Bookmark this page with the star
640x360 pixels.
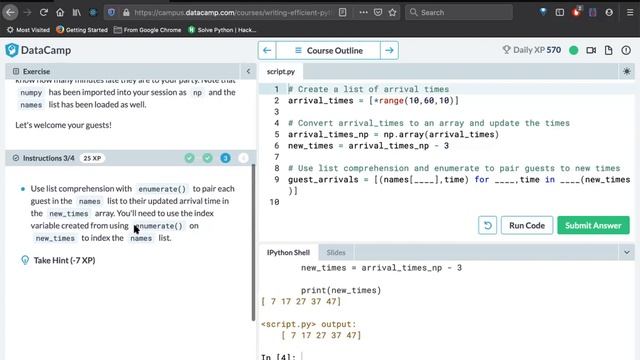(x=393, y=13)
